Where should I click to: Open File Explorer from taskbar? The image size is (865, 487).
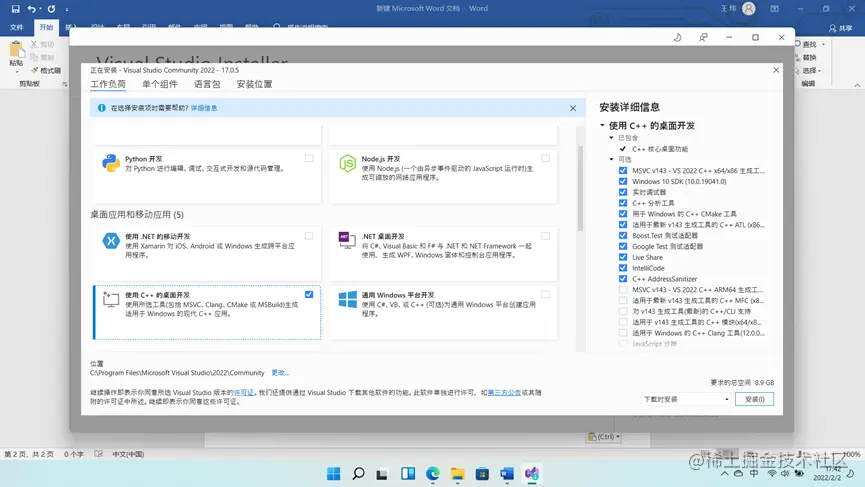click(457, 474)
